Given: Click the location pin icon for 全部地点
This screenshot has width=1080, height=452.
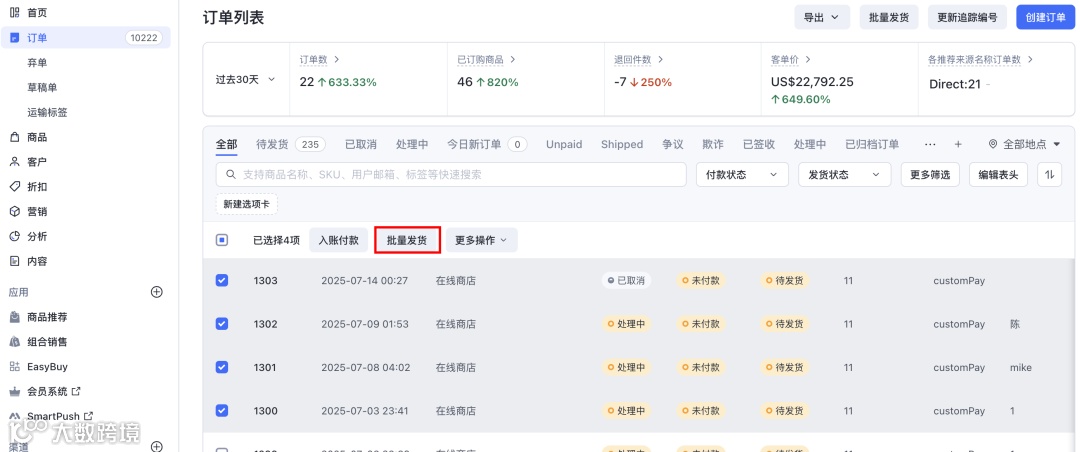Looking at the screenshot, I should point(993,144).
